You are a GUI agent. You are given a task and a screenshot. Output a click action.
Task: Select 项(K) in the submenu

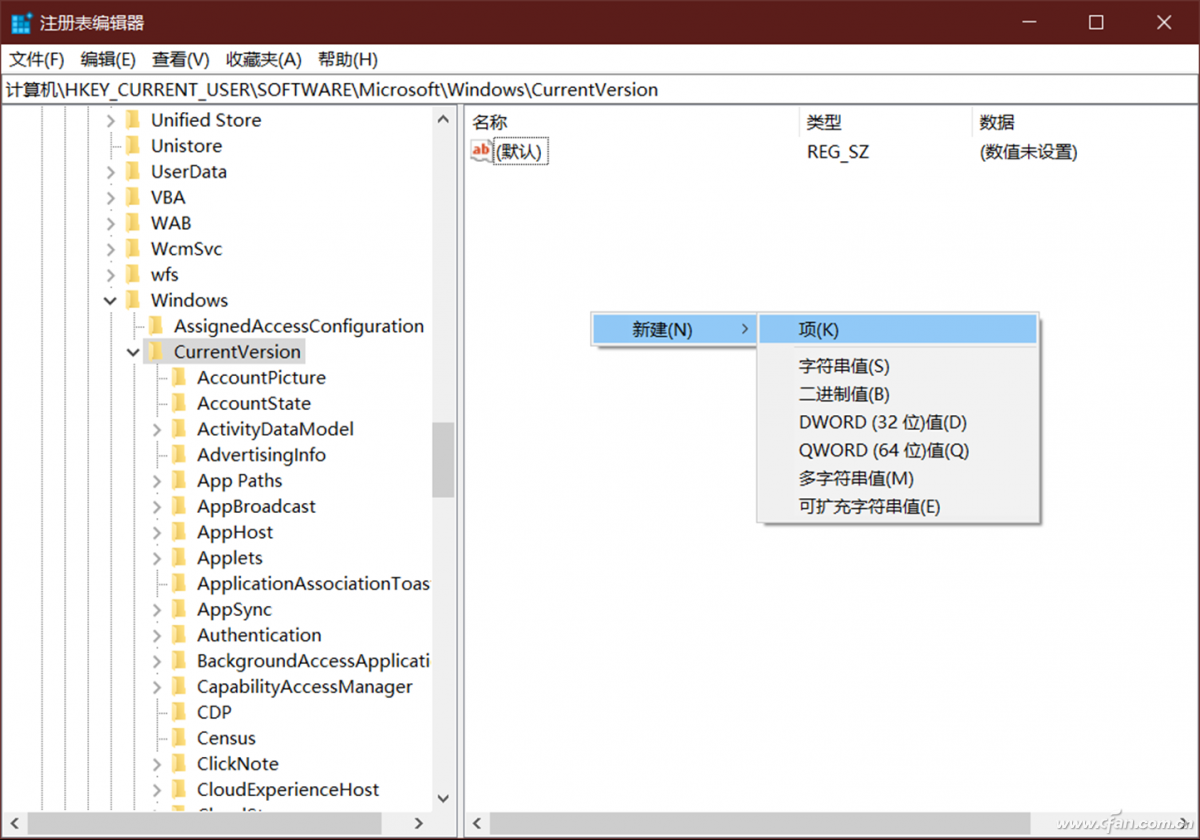(x=898, y=330)
